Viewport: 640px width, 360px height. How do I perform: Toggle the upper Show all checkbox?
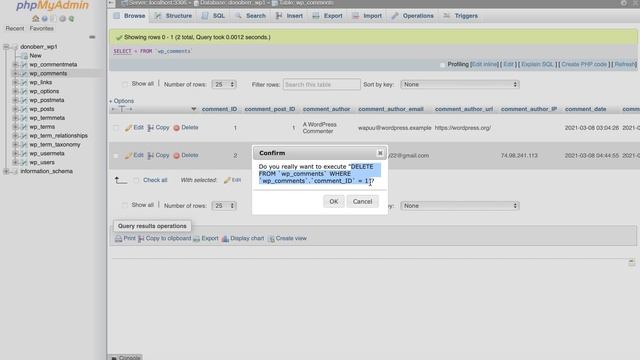[124, 84]
